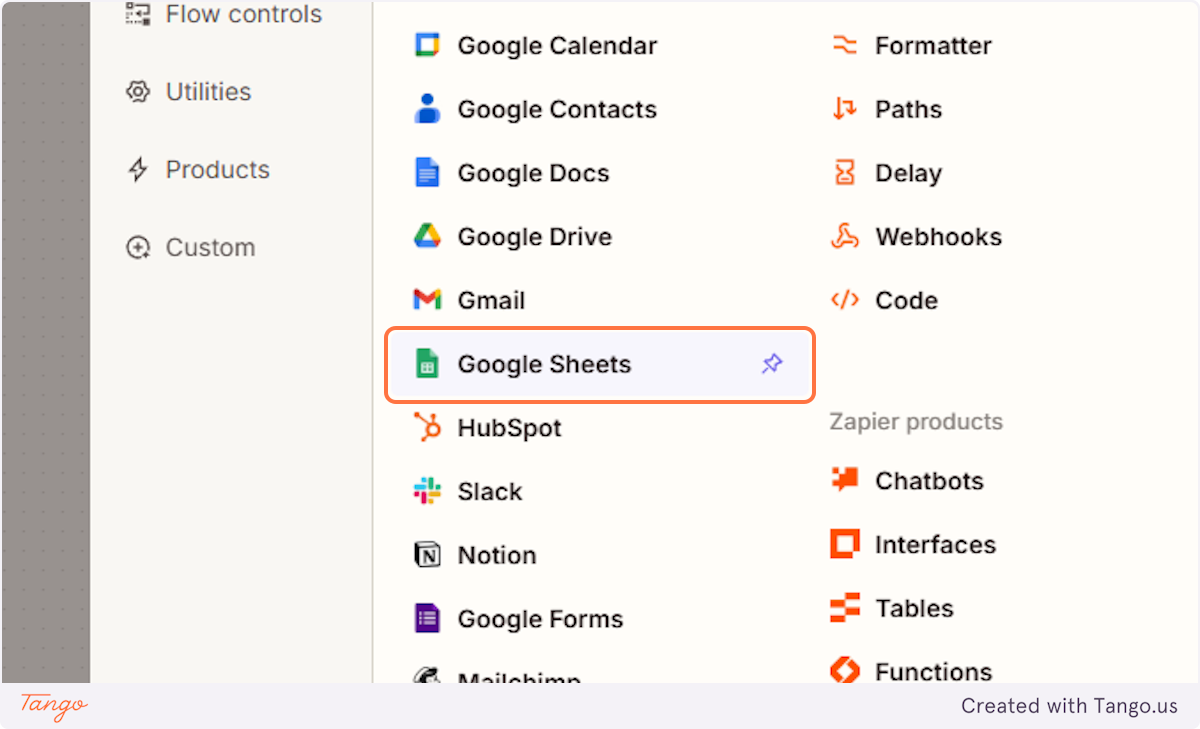Click the Formatter icon
The height and width of the screenshot is (729, 1200).
[x=845, y=46]
